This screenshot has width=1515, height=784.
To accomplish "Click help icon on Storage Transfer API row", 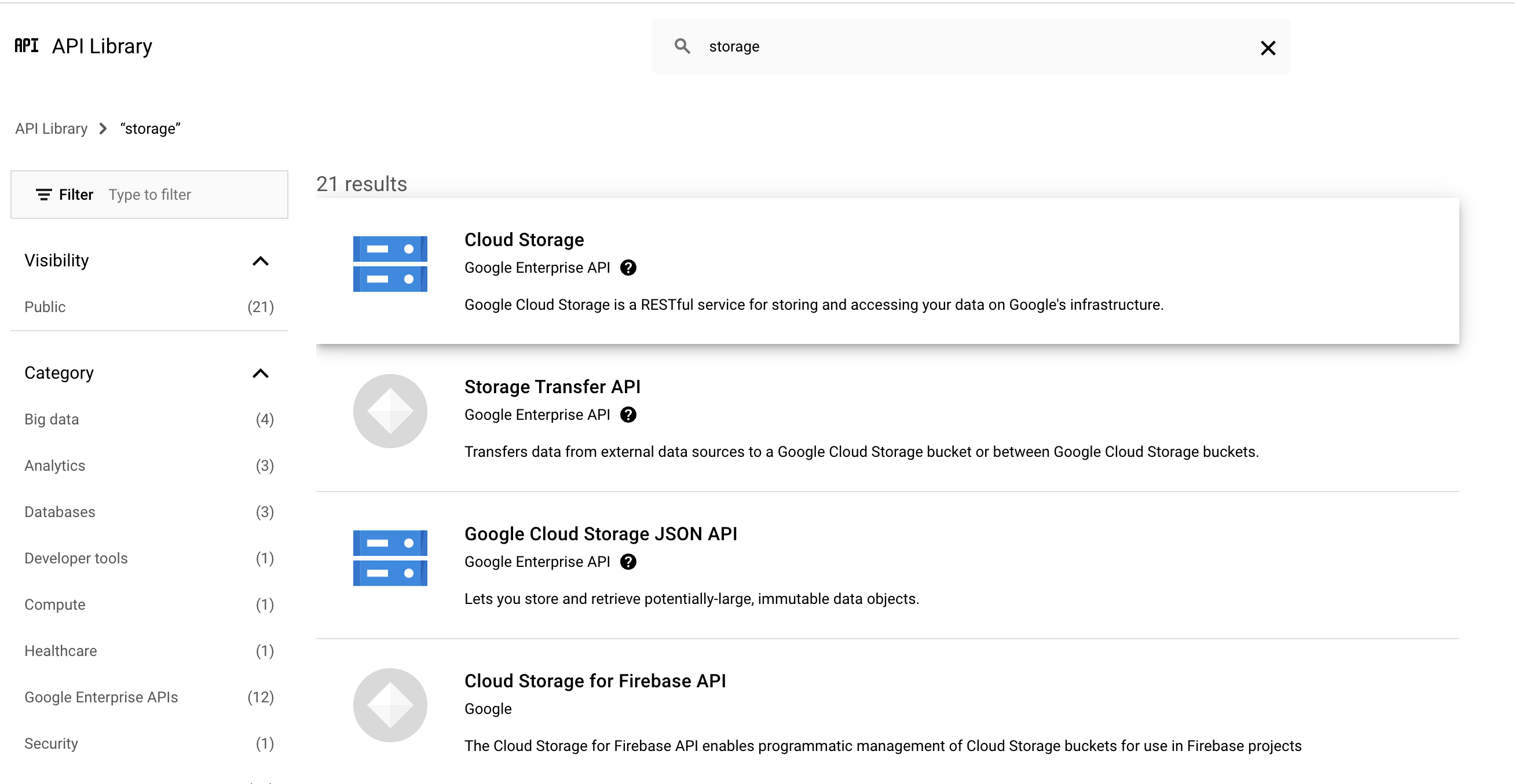I will [x=628, y=415].
